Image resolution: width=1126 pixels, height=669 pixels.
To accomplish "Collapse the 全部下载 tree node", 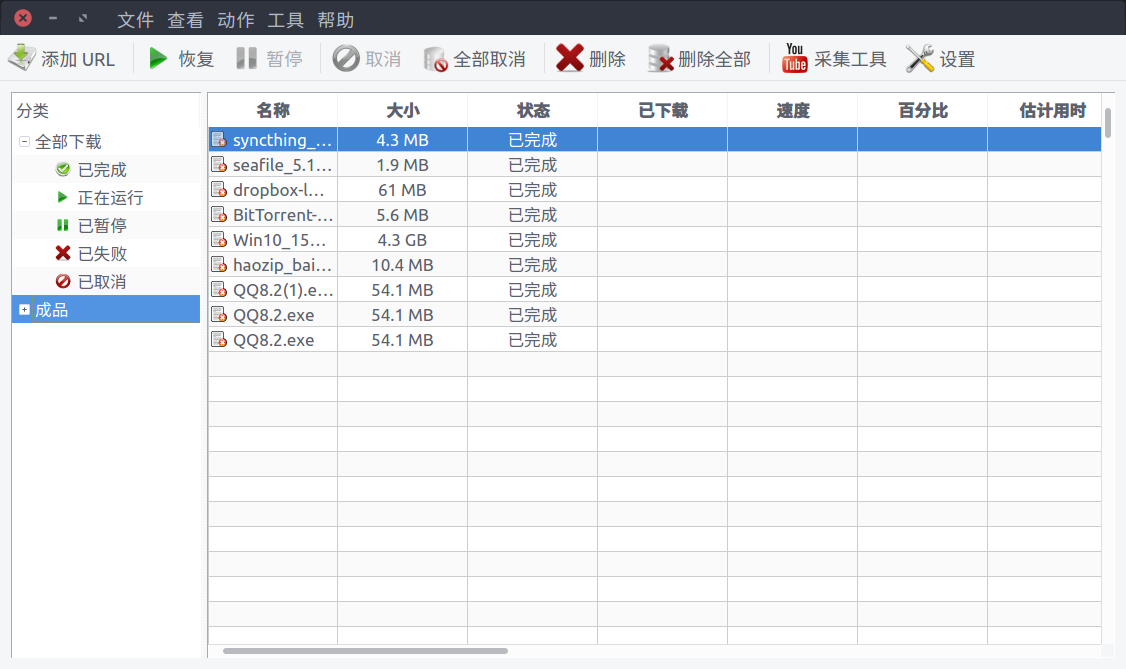I will [x=24, y=141].
